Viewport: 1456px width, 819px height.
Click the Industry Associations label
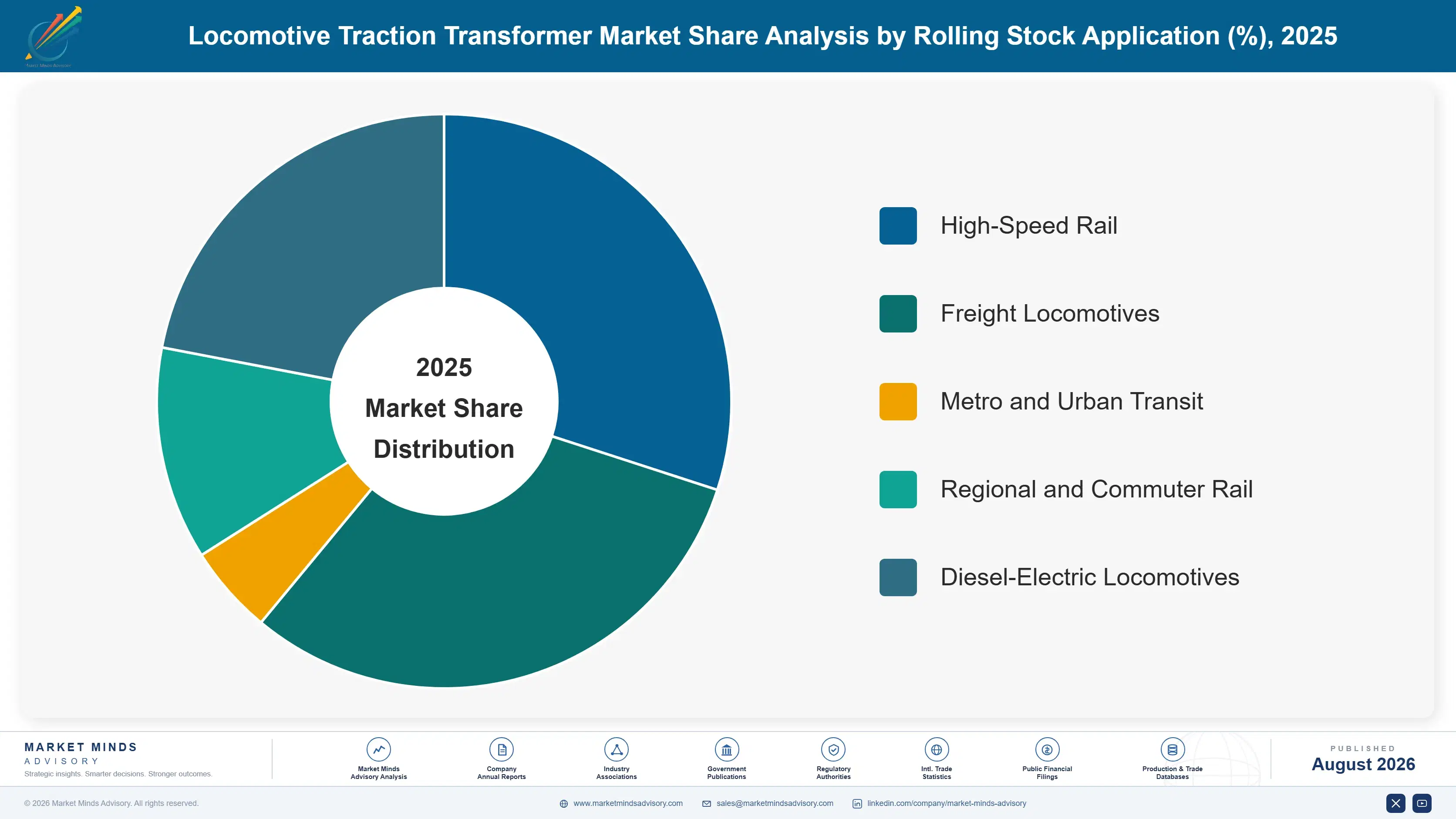(x=616, y=773)
